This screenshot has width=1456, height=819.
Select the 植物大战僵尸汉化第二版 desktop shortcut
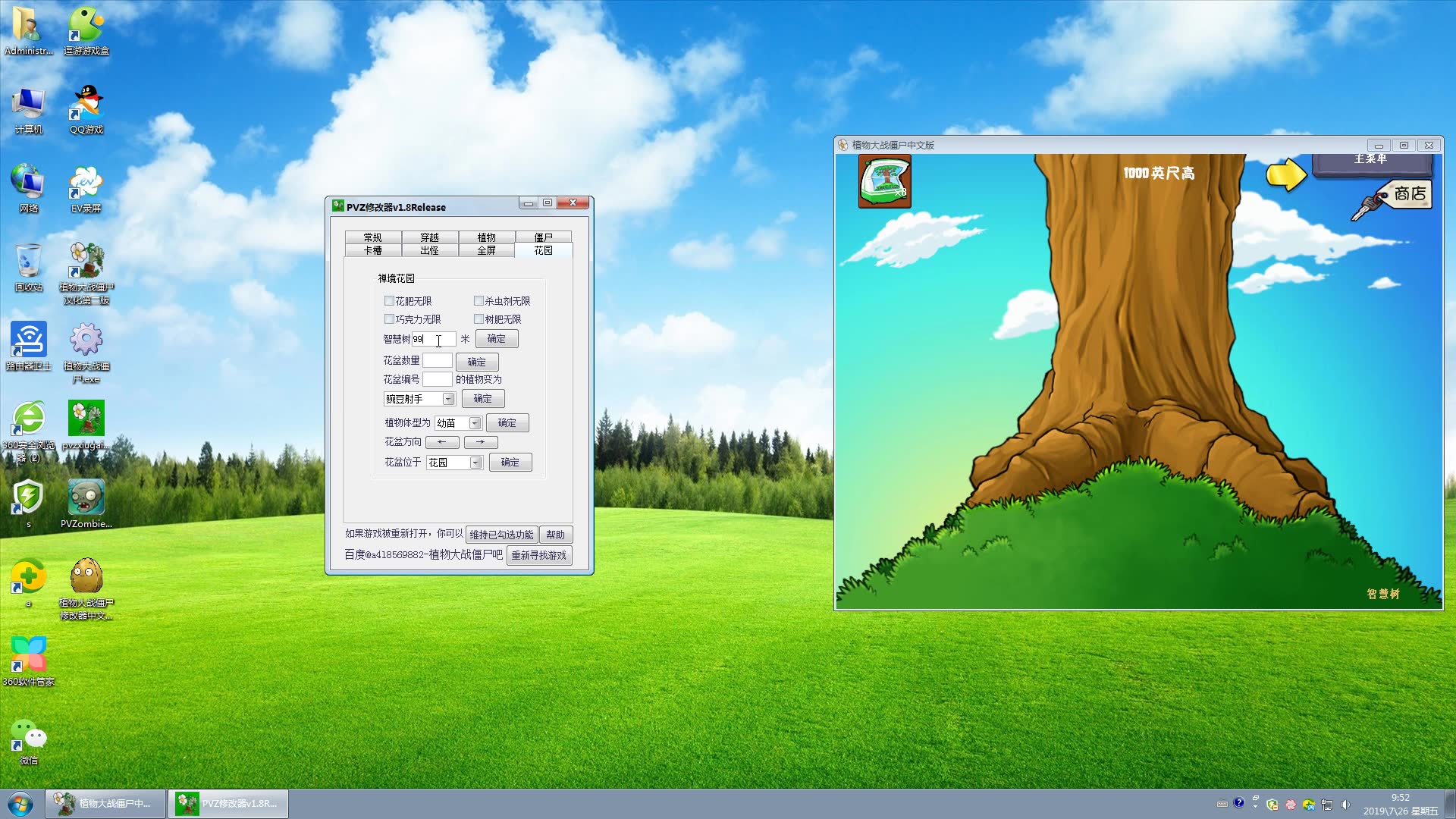(86, 274)
